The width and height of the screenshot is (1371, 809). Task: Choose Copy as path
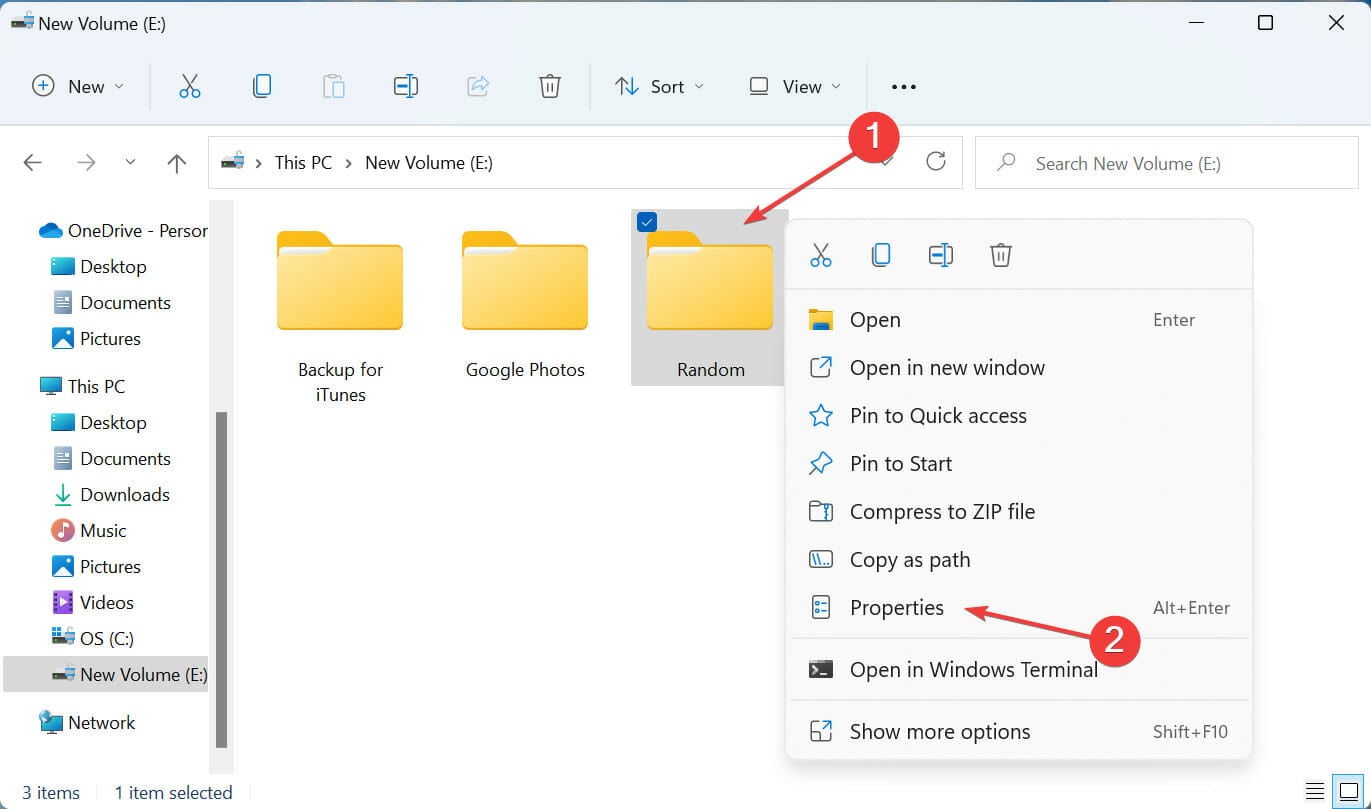[x=1019, y=560]
